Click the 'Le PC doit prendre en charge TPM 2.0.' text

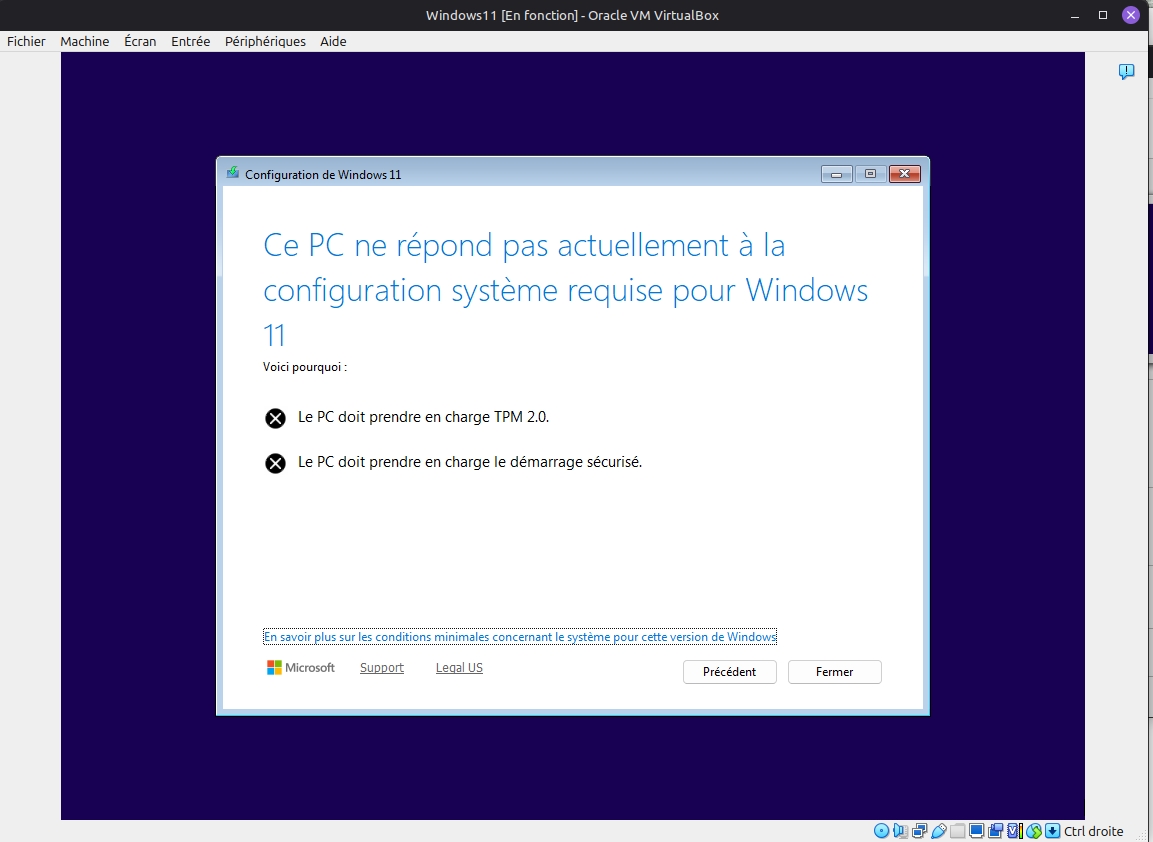(424, 417)
